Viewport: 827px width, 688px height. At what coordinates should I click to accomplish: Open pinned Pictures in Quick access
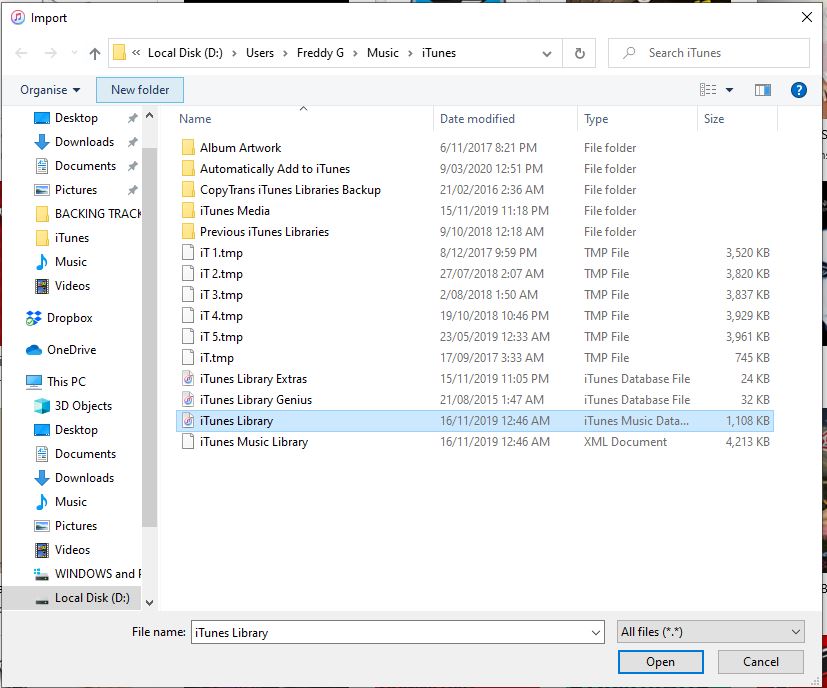pos(75,190)
